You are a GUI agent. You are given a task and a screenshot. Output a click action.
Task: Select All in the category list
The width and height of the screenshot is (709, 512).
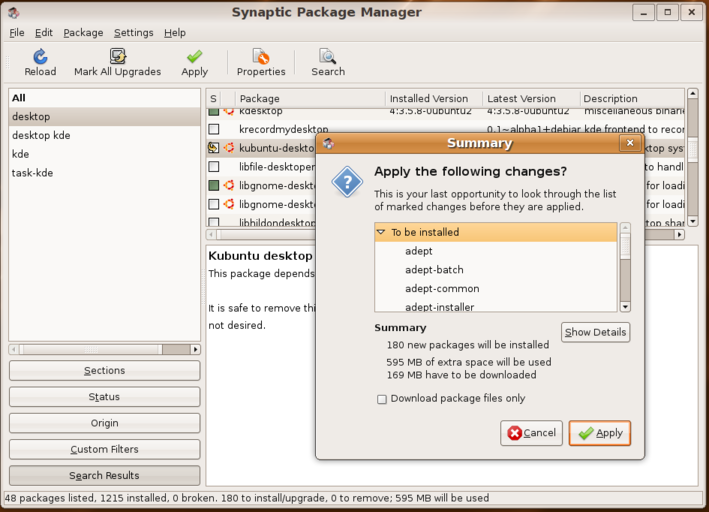click(104, 98)
